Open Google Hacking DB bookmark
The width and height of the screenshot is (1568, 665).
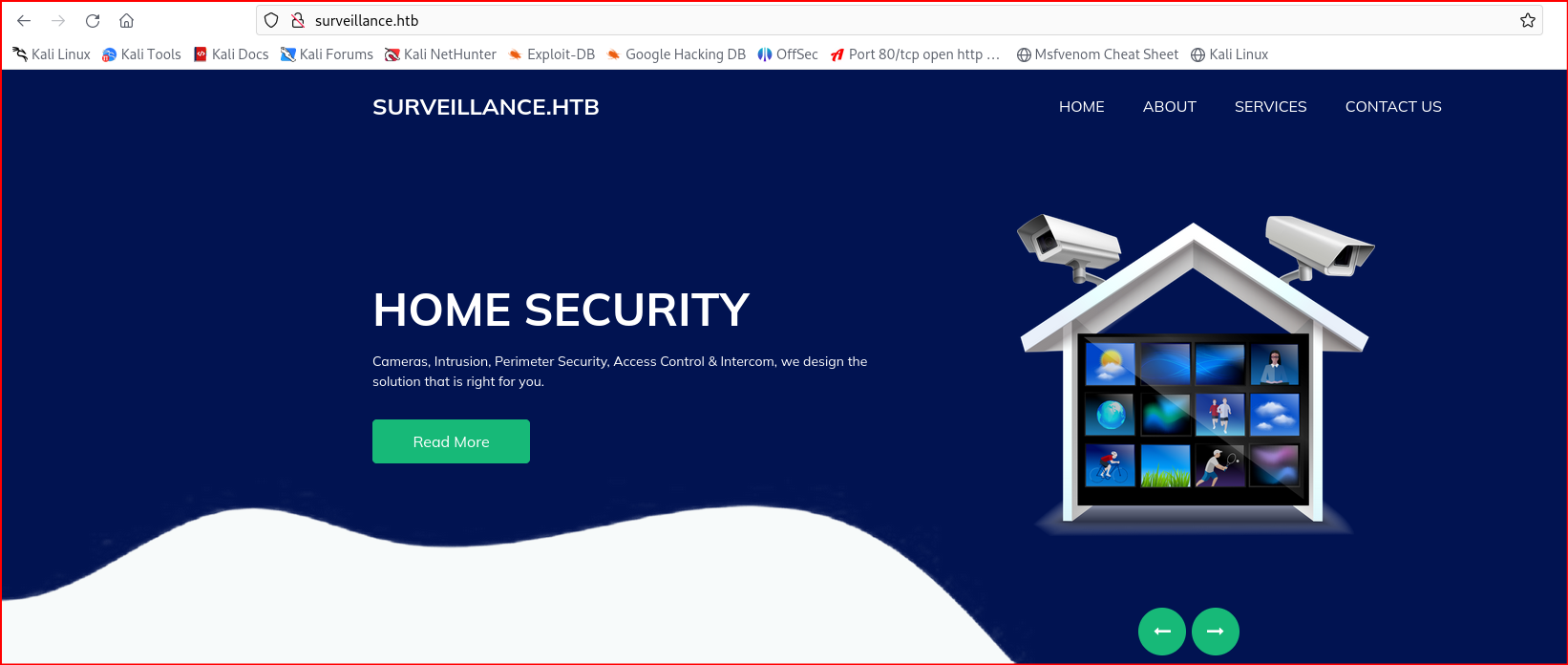click(x=676, y=54)
